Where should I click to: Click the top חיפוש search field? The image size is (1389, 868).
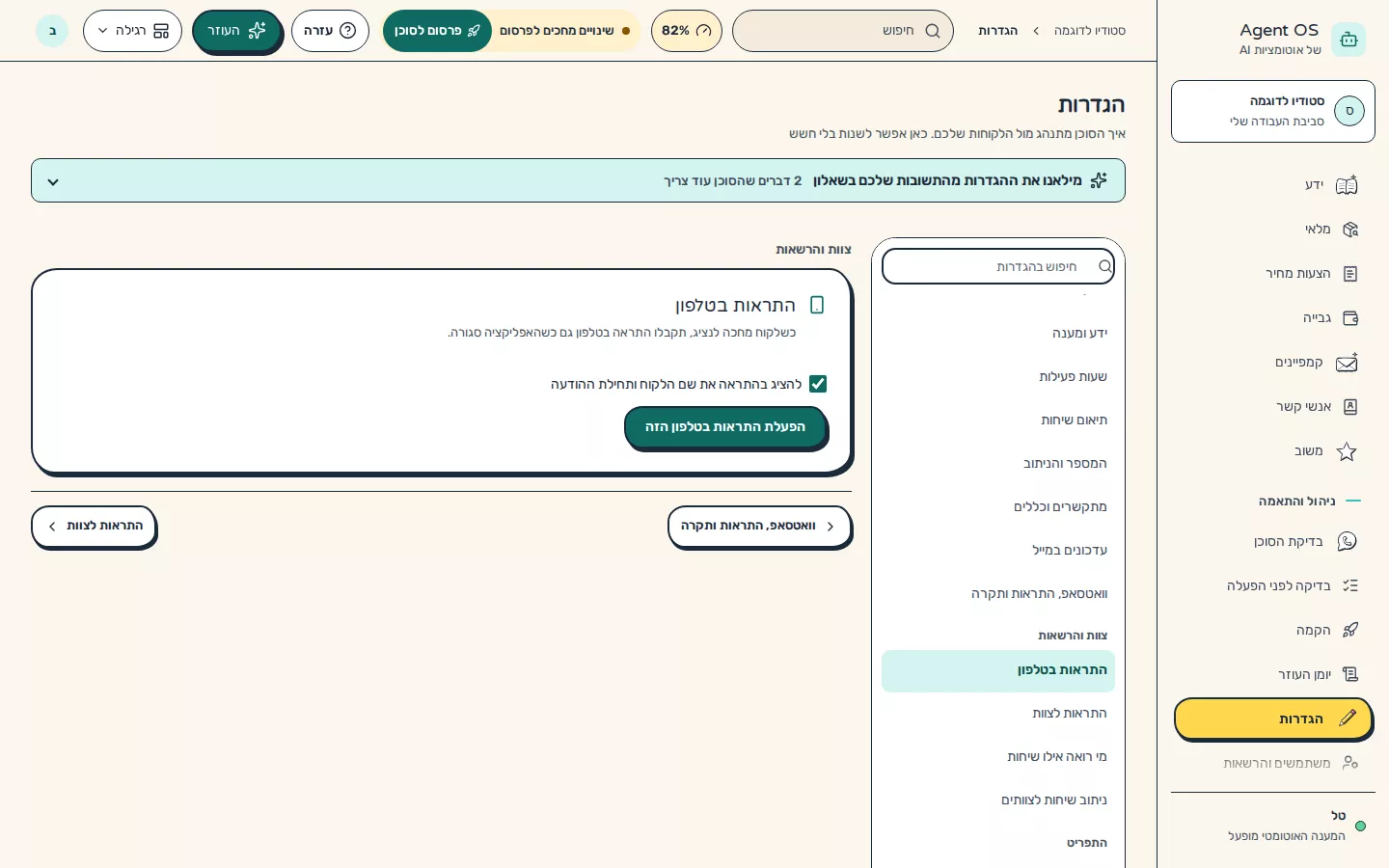click(843, 31)
